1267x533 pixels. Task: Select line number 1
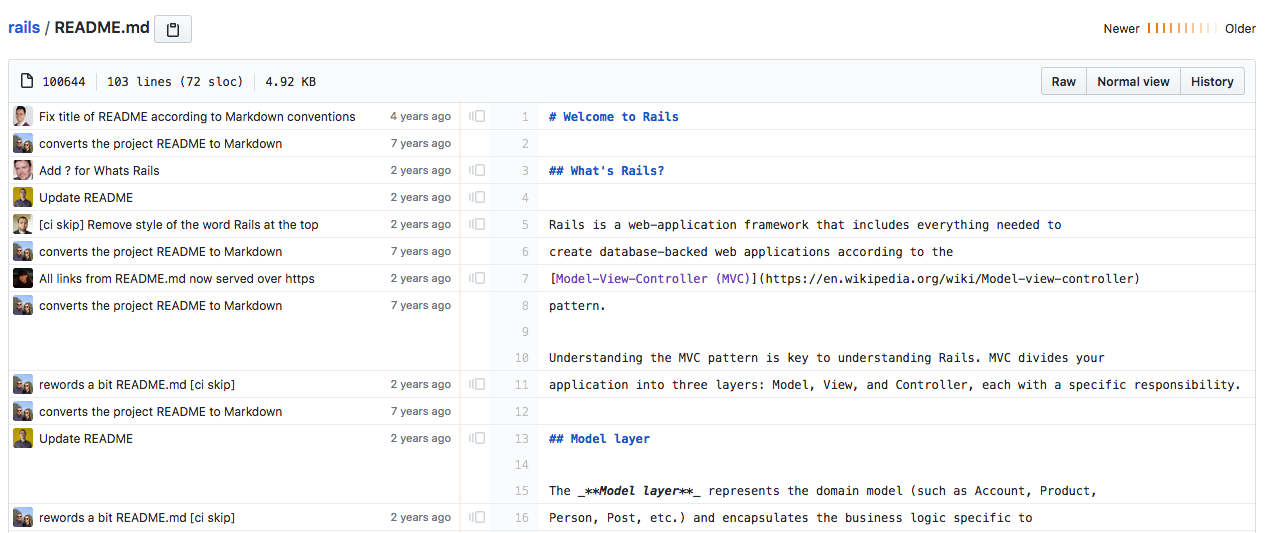(x=523, y=117)
